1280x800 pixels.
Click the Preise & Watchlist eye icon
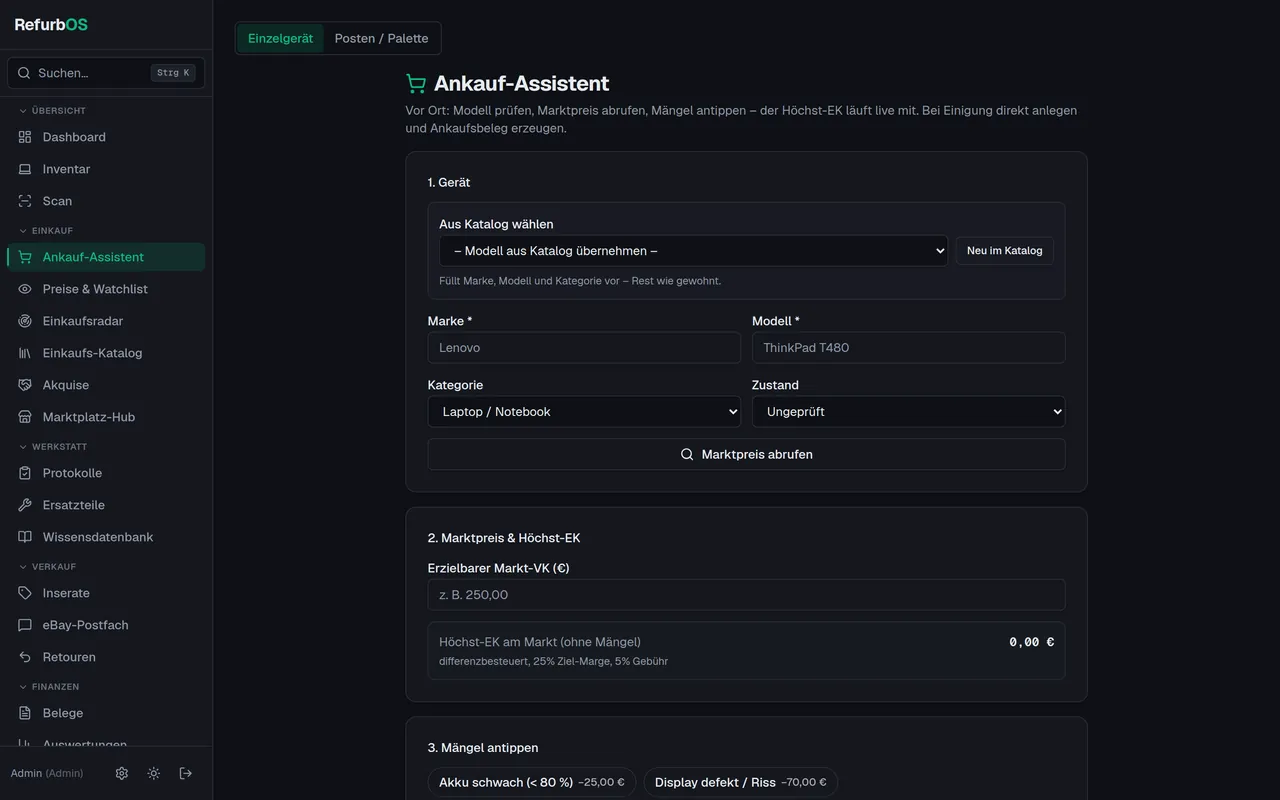coord(25,289)
